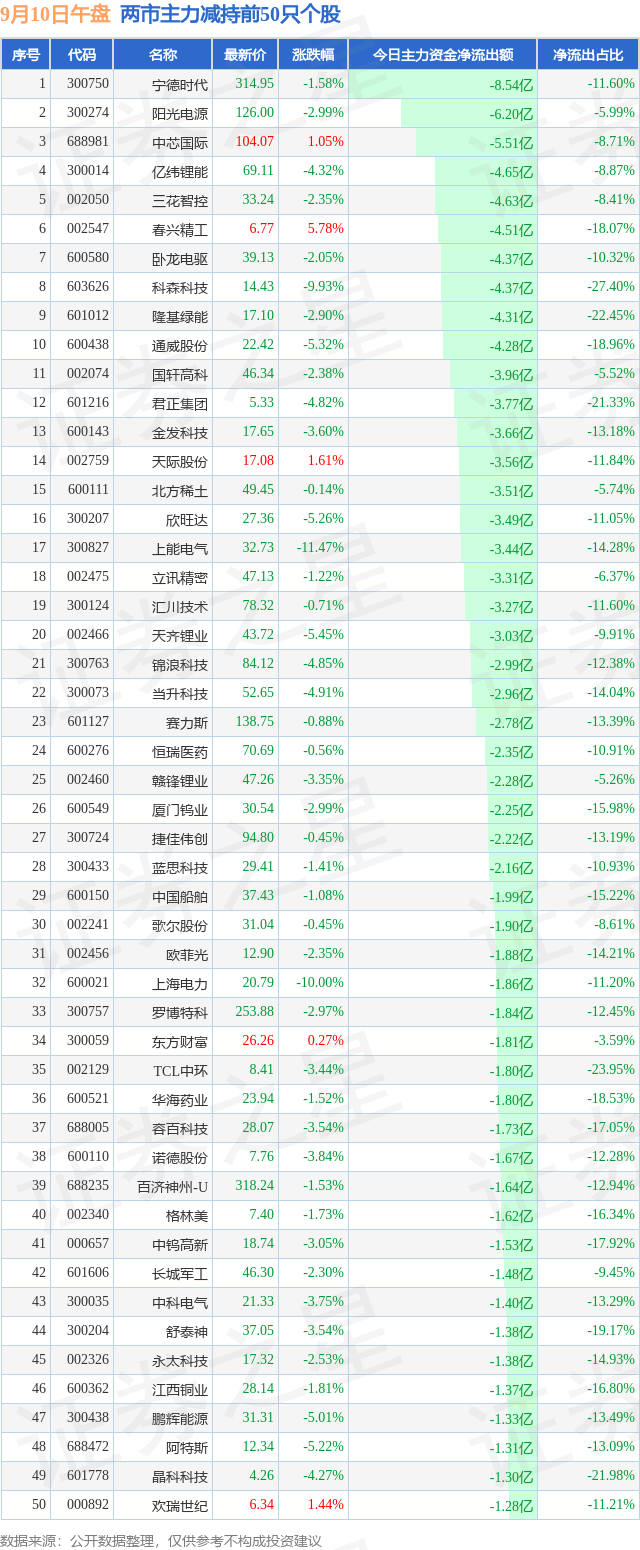The width and height of the screenshot is (640, 1550).
Task: Select the stock name 江西铜业
Action: click(x=180, y=1390)
